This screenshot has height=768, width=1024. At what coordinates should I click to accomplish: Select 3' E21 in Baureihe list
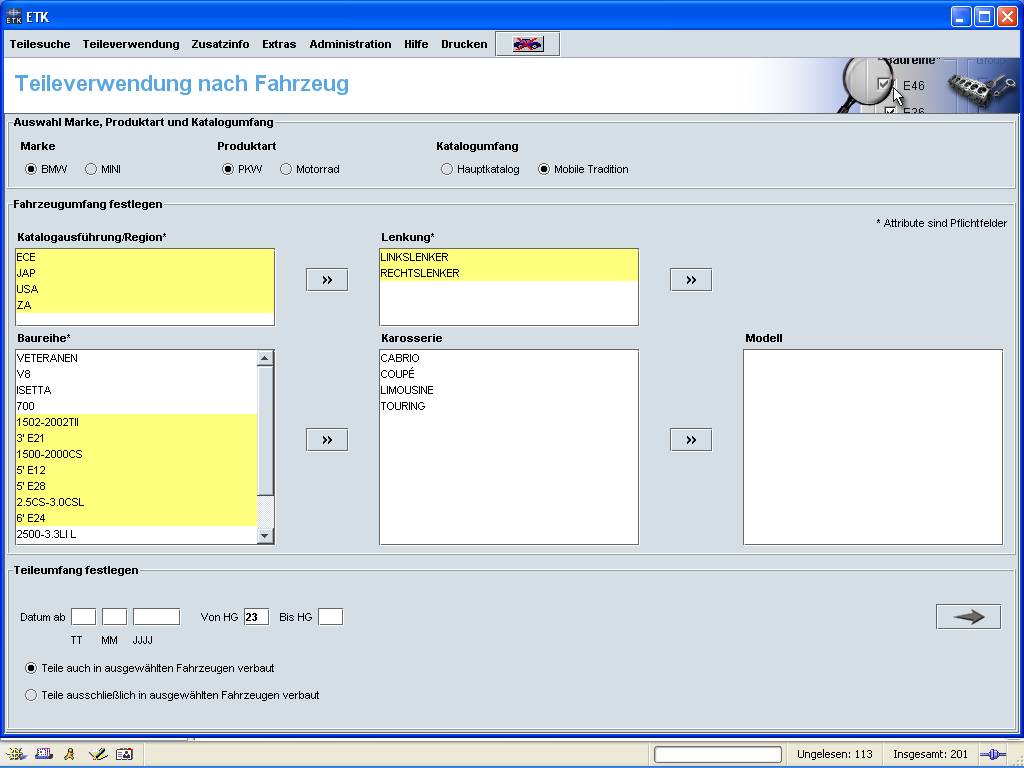click(136, 438)
